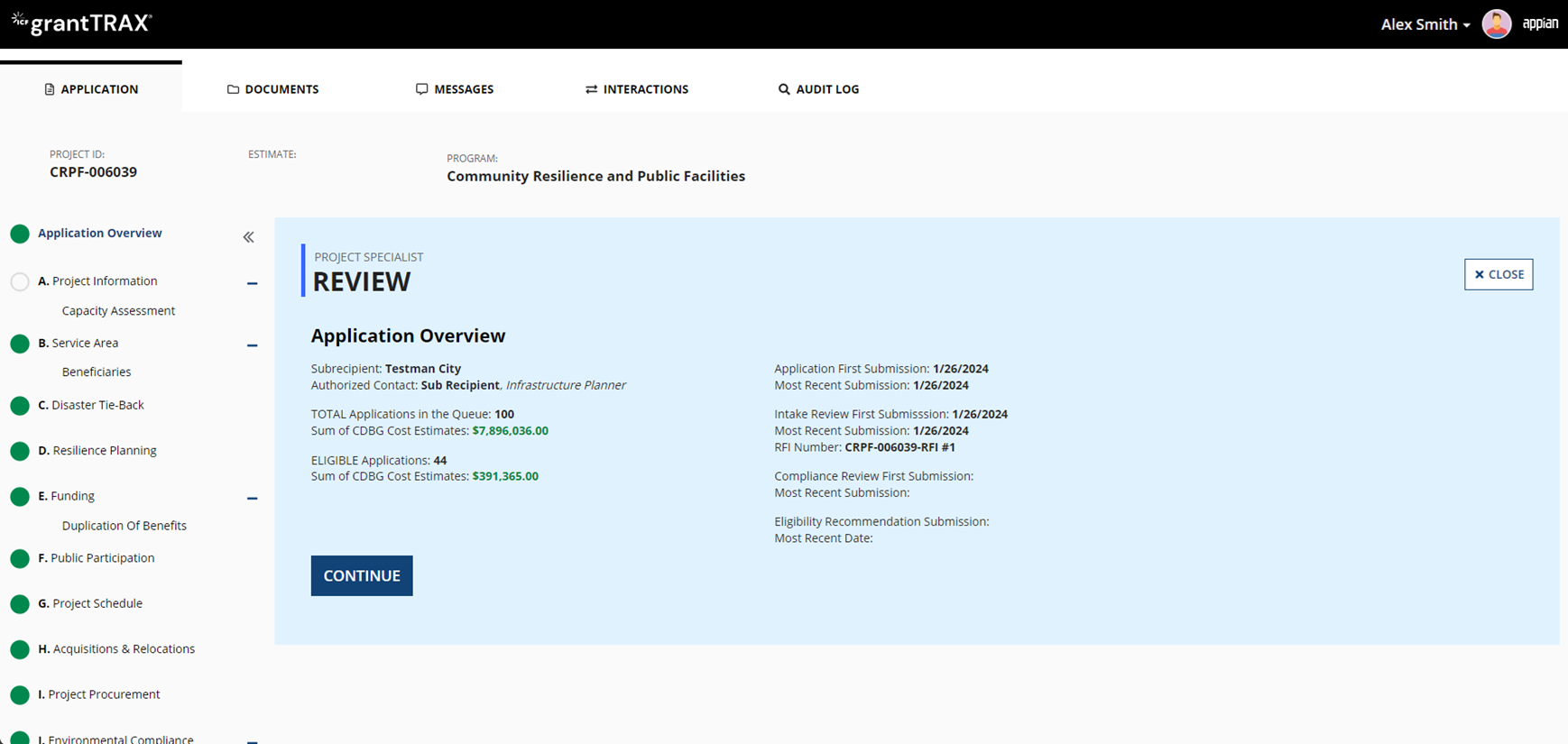
Task: Click the Application Overview heading
Action: coord(409,335)
